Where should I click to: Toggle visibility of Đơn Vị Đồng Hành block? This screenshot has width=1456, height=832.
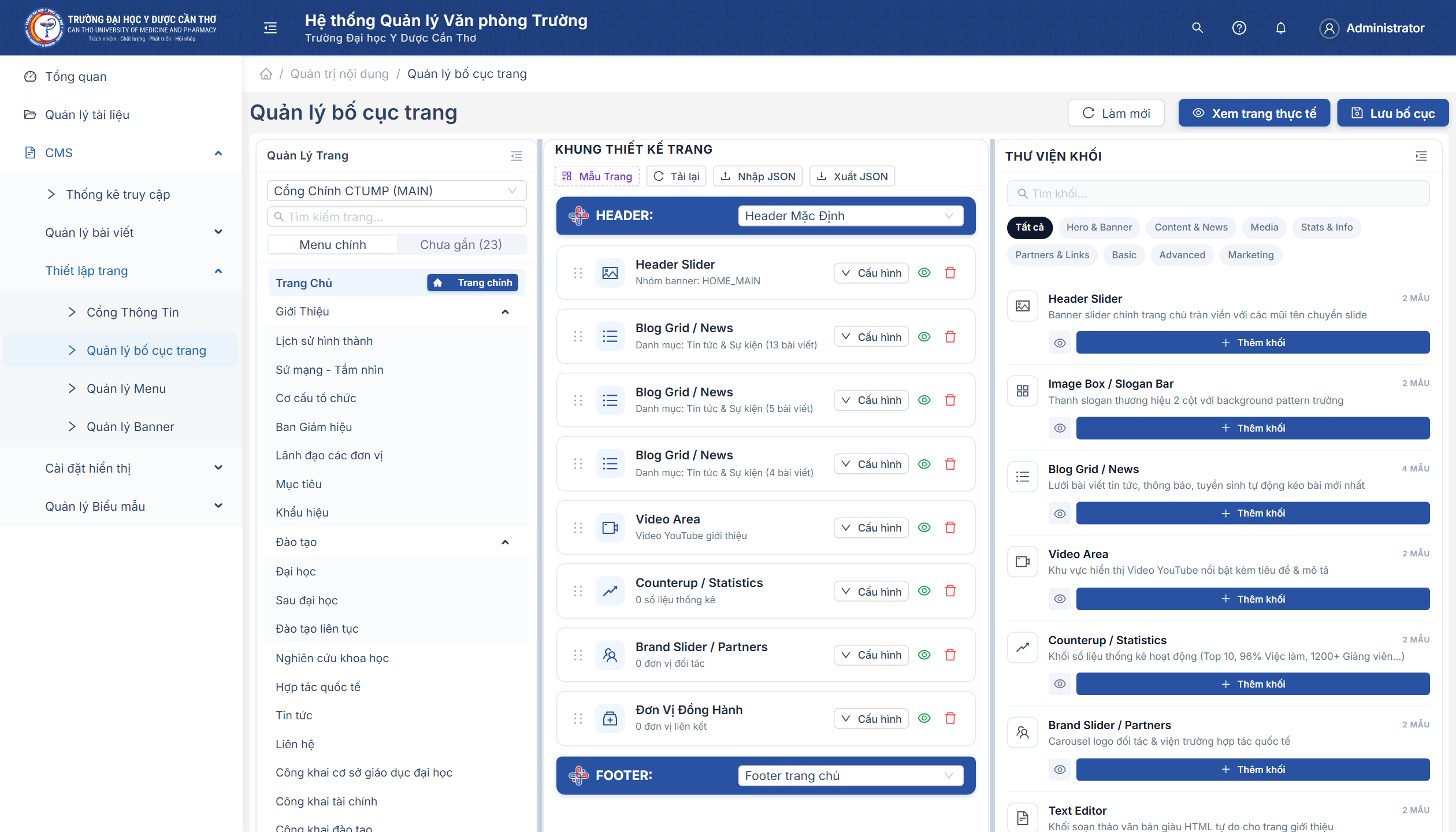[x=924, y=718]
